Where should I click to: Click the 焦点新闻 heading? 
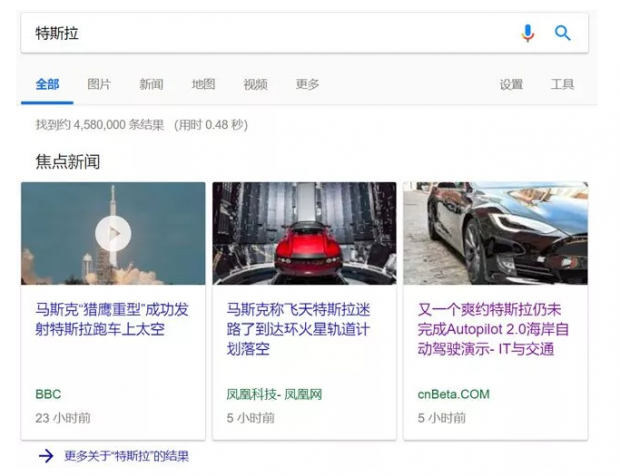click(x=68, y=162)
